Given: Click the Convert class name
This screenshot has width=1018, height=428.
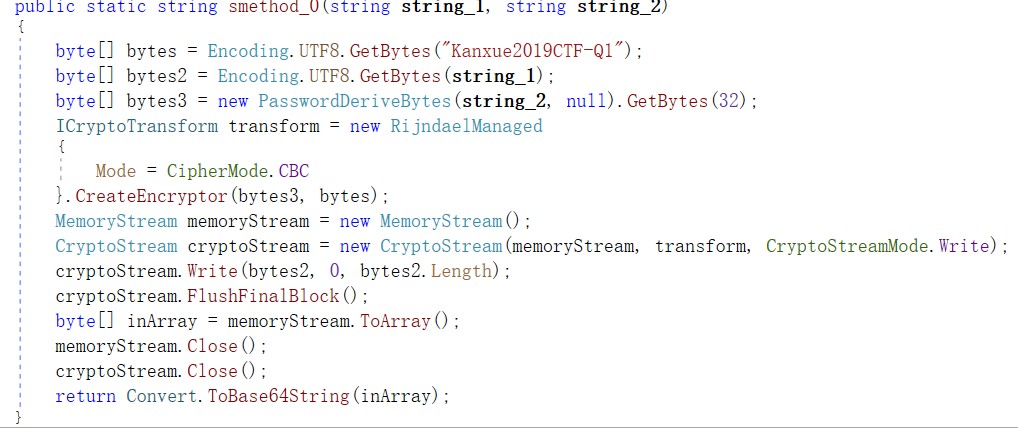Looking at the screenshot, I should [162, 396].
